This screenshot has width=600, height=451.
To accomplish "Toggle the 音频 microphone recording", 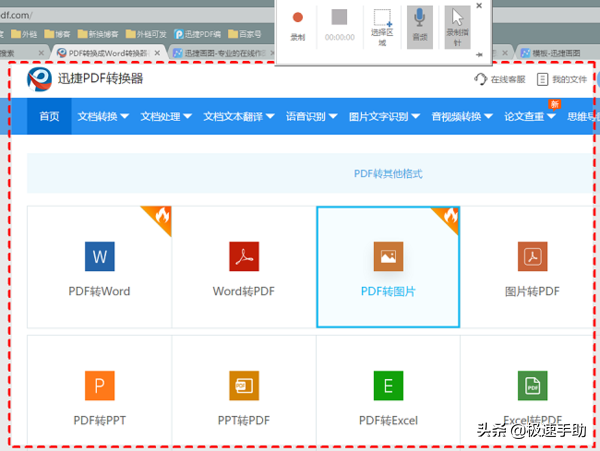I will click(x=420, y=27).
